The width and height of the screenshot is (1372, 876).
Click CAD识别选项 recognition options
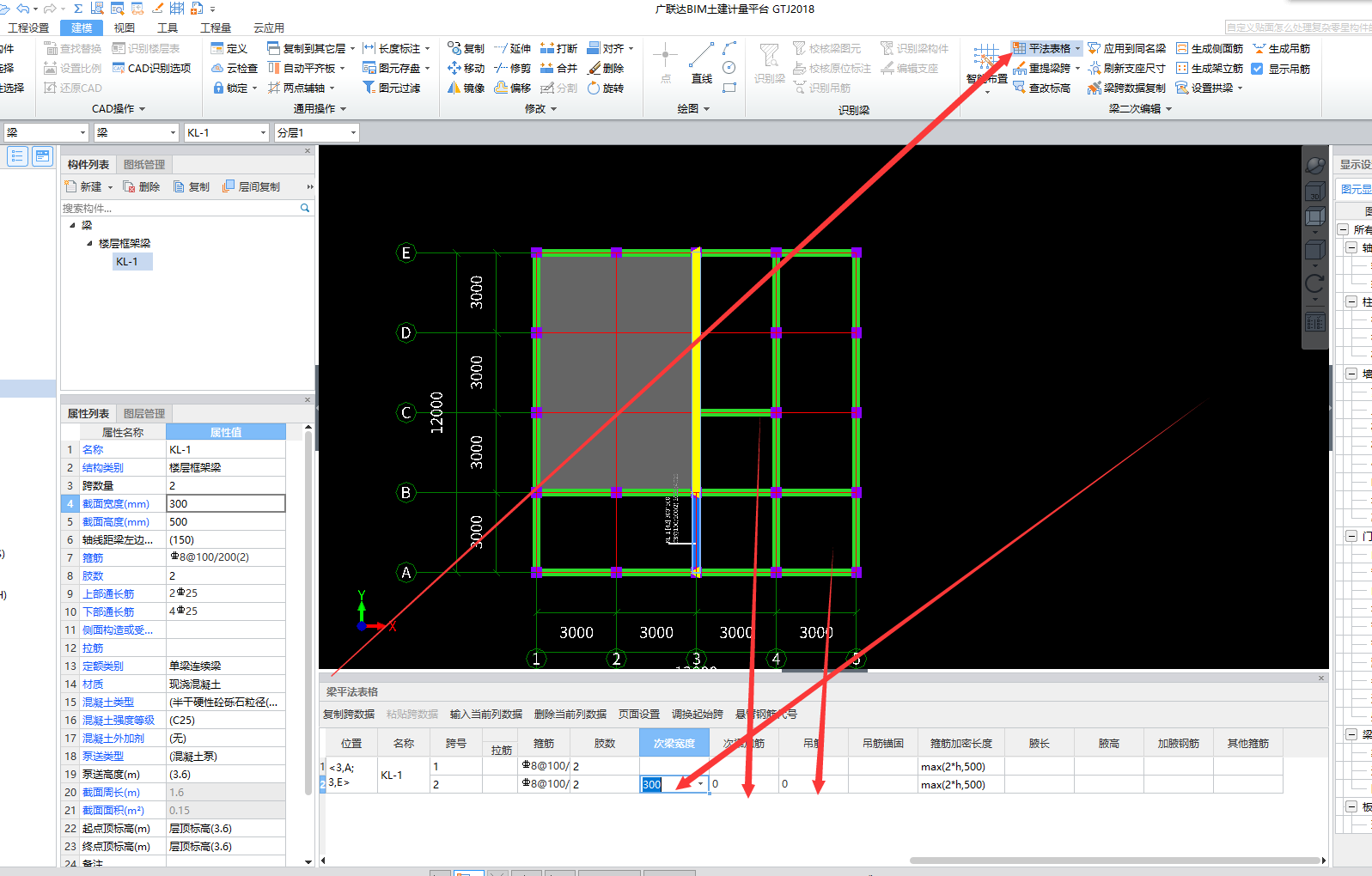151,68
